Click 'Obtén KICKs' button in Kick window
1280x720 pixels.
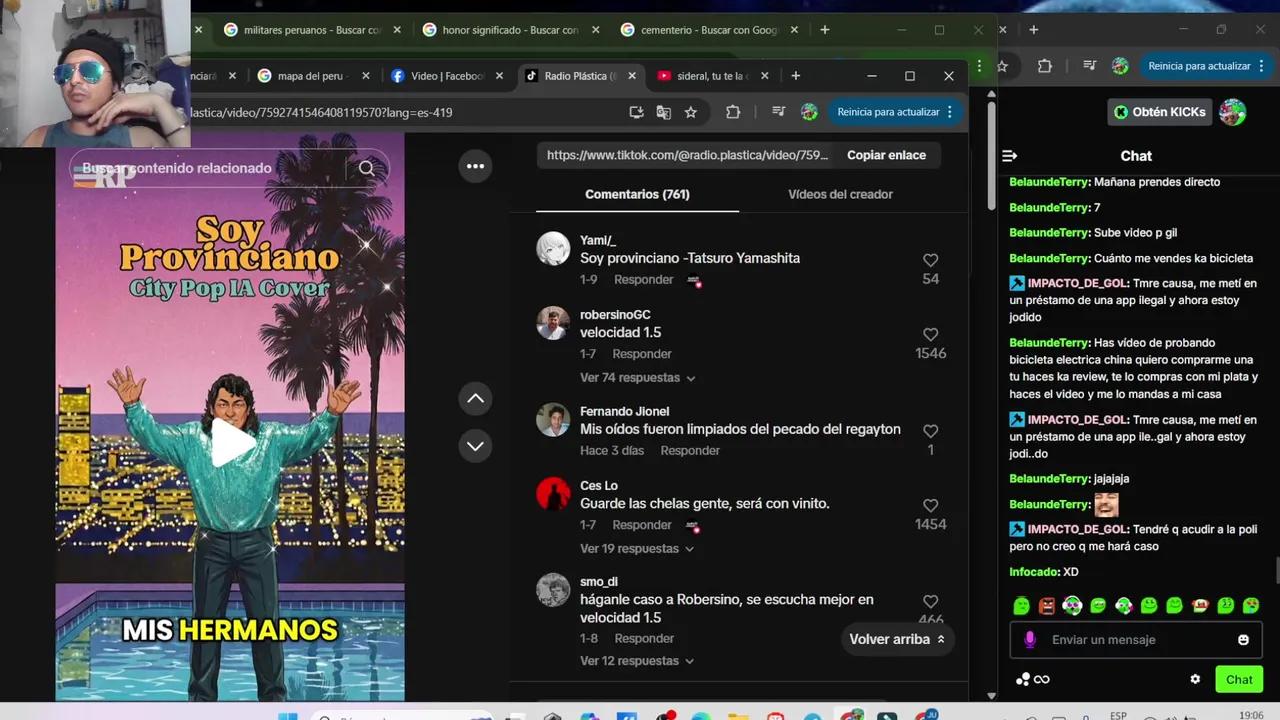[x=1159, y=112]
